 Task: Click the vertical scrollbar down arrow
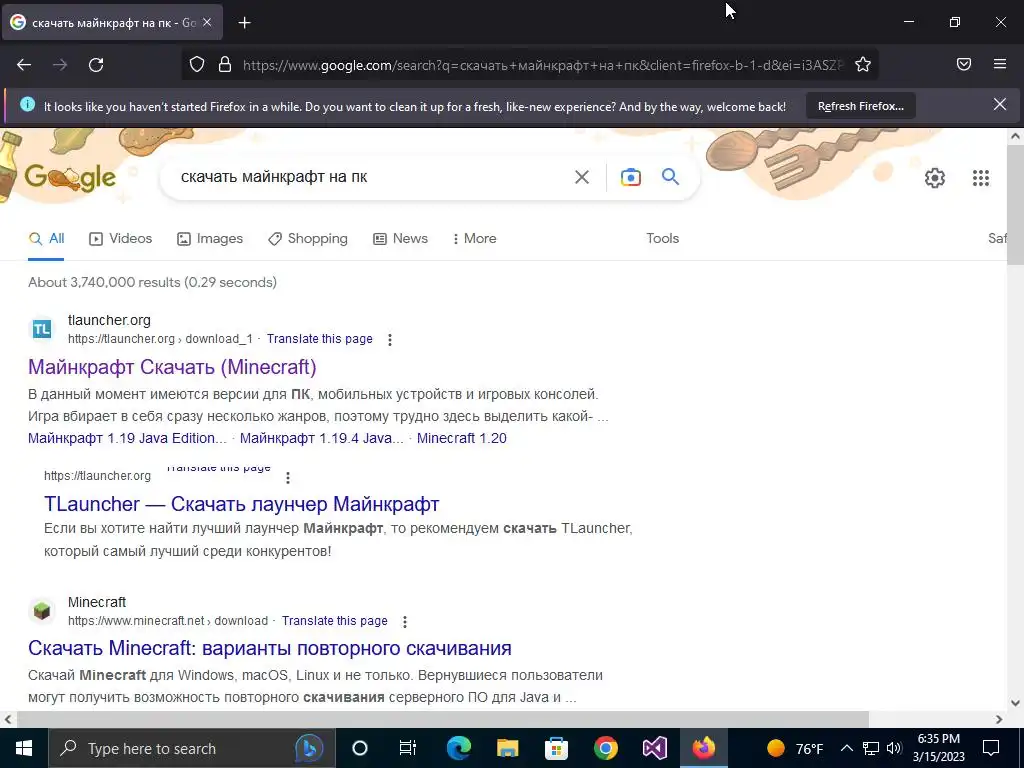coord(1016,703)
